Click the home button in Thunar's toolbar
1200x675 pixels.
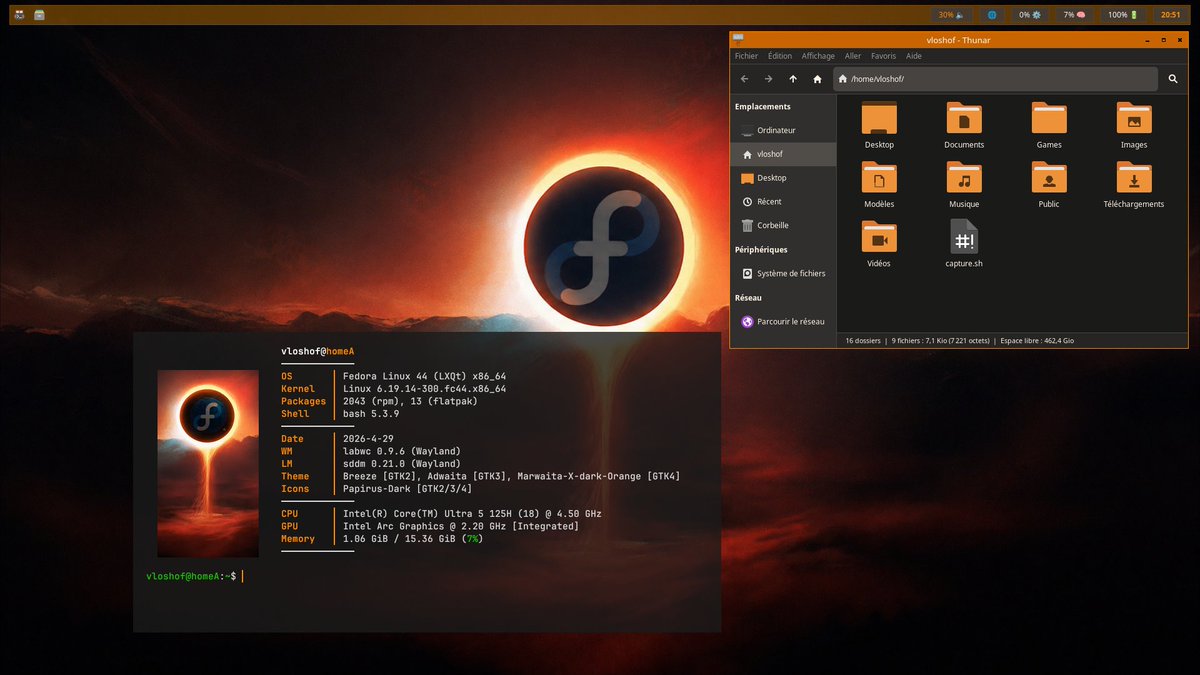coord(817,79)
